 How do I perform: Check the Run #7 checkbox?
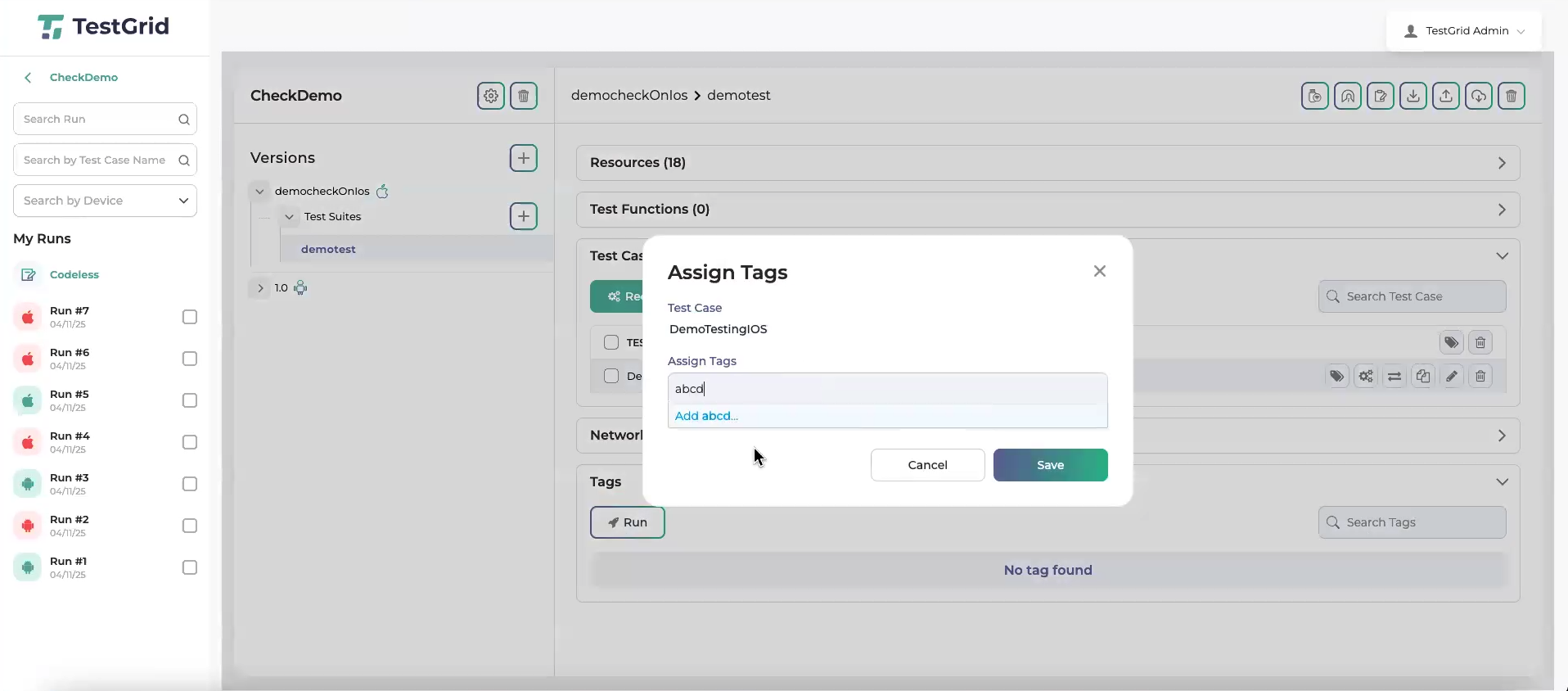pyautogui.click(x=190, y=317)
